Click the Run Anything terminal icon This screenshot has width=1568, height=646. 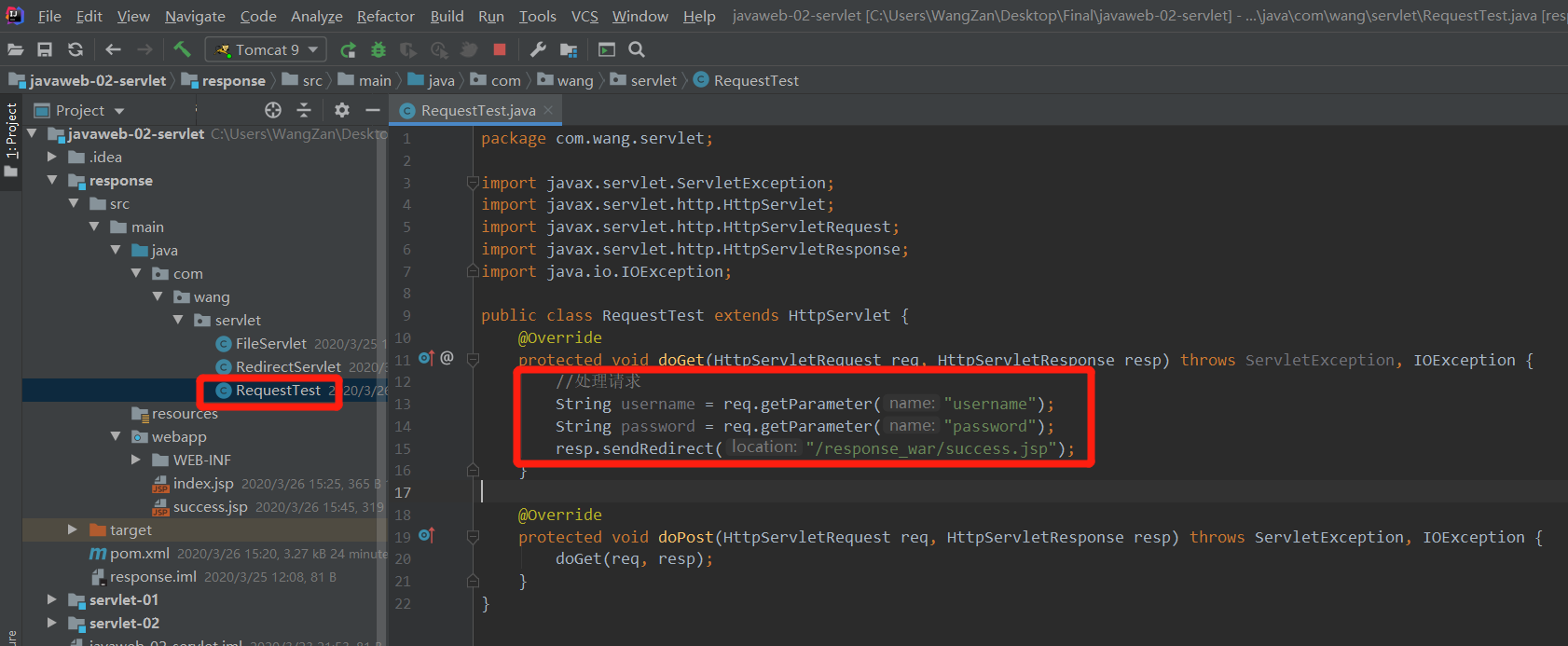pos(607,49)
